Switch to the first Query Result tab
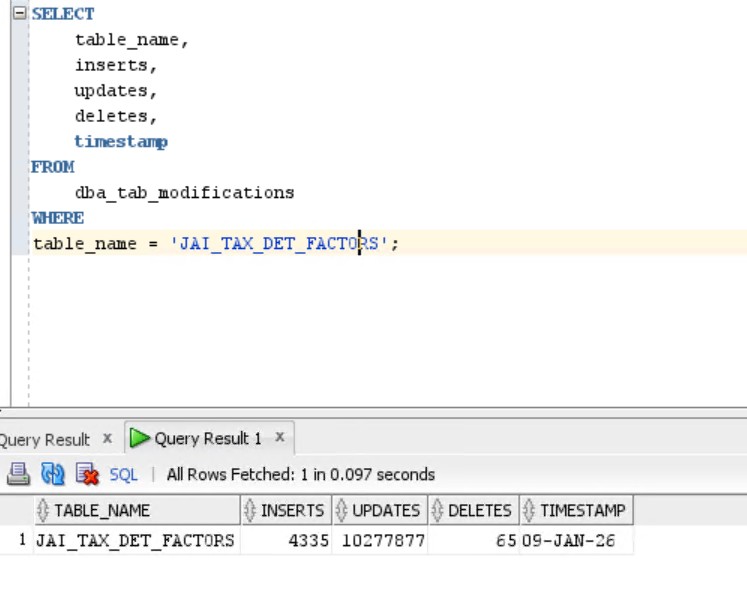The width and height of the screenshot is (747, 595). pos(45,439)
